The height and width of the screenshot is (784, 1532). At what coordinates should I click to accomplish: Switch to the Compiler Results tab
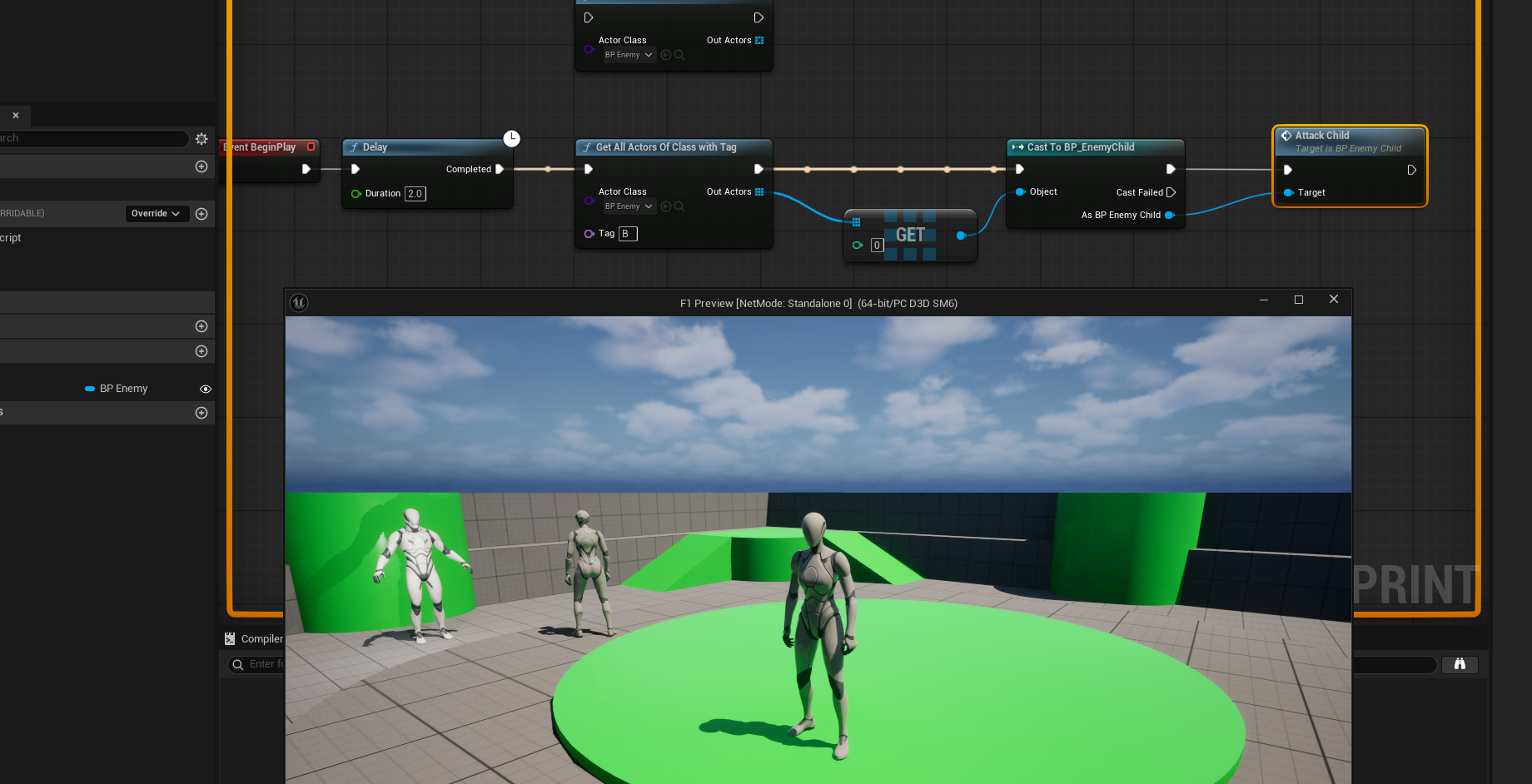[254, 639]
